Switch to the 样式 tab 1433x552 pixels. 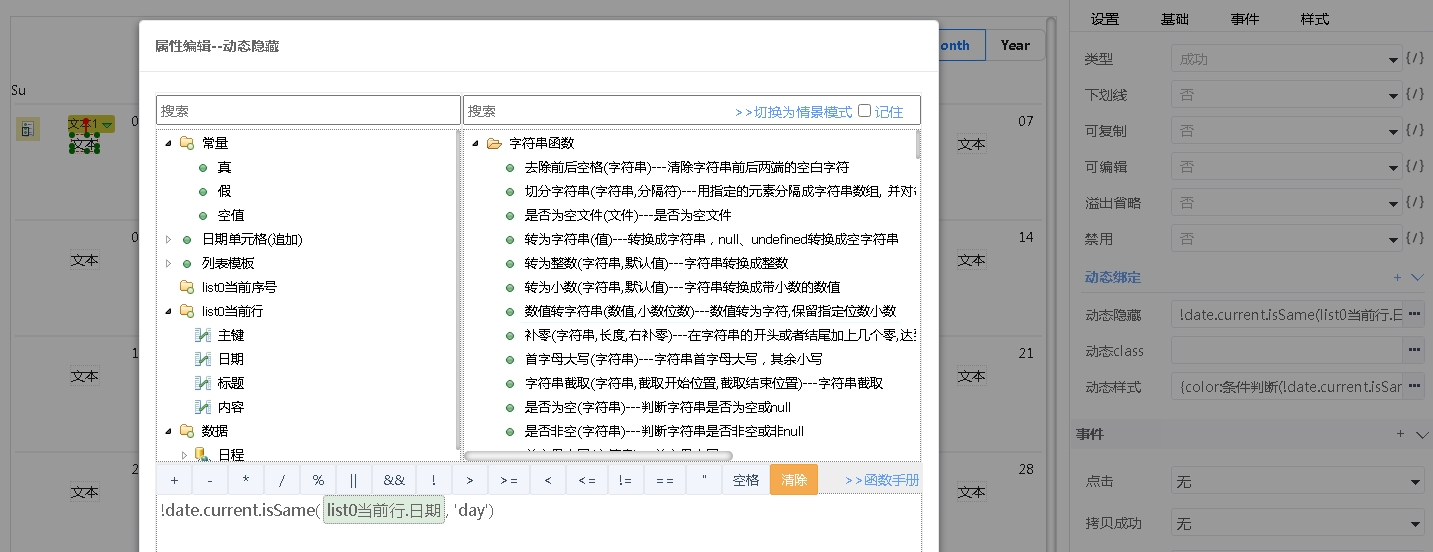point(1314,19)
